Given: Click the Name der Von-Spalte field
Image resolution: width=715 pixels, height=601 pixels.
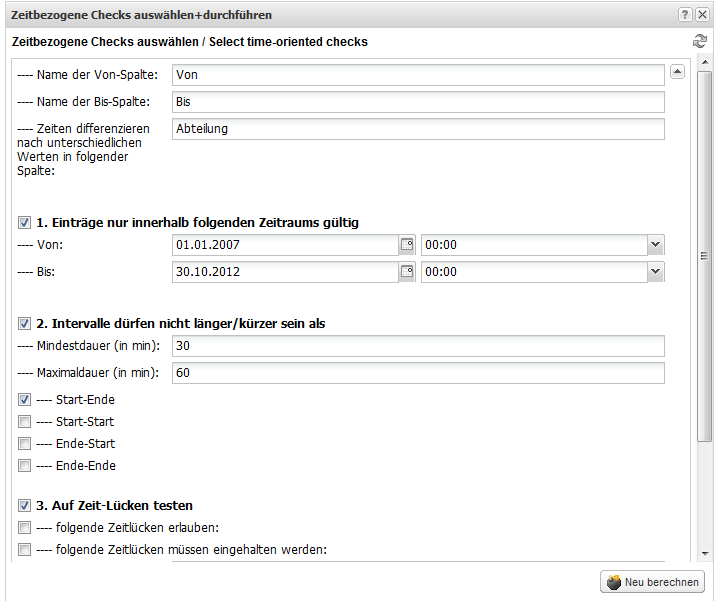Looking at the screenshot, I should [418, 75].
